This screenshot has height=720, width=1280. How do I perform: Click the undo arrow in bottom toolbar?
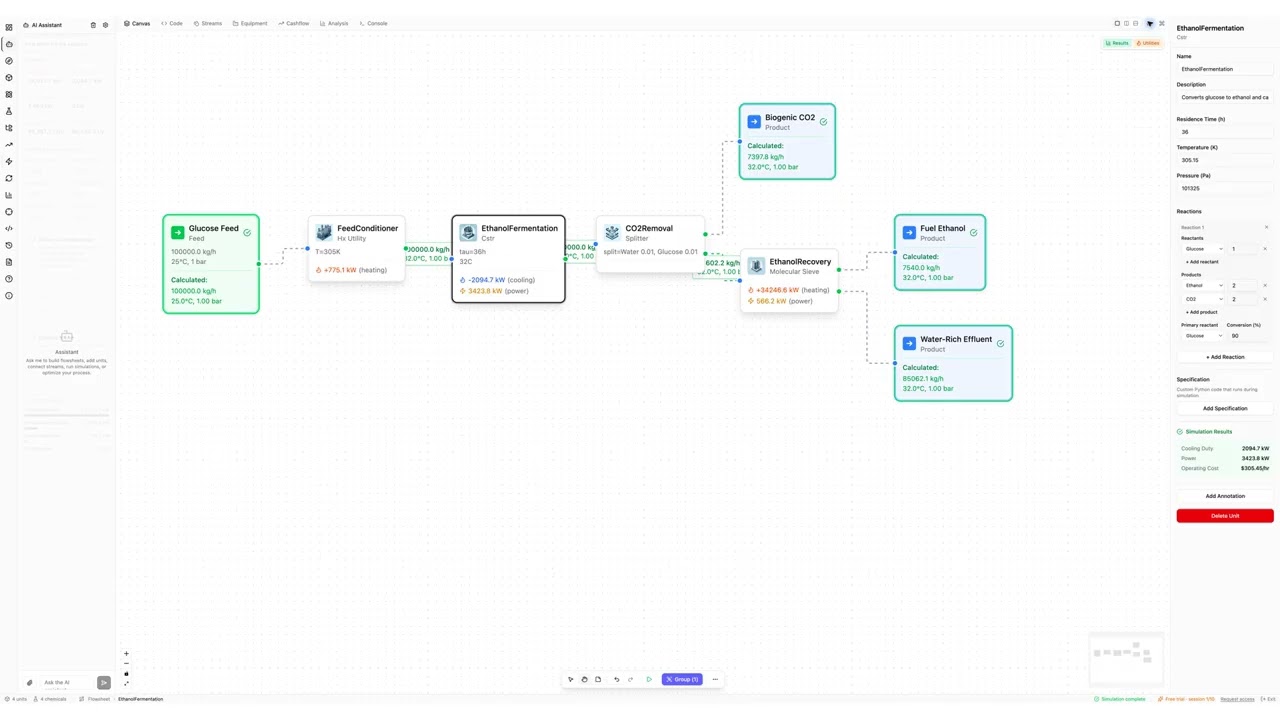(x=616, y=679)
